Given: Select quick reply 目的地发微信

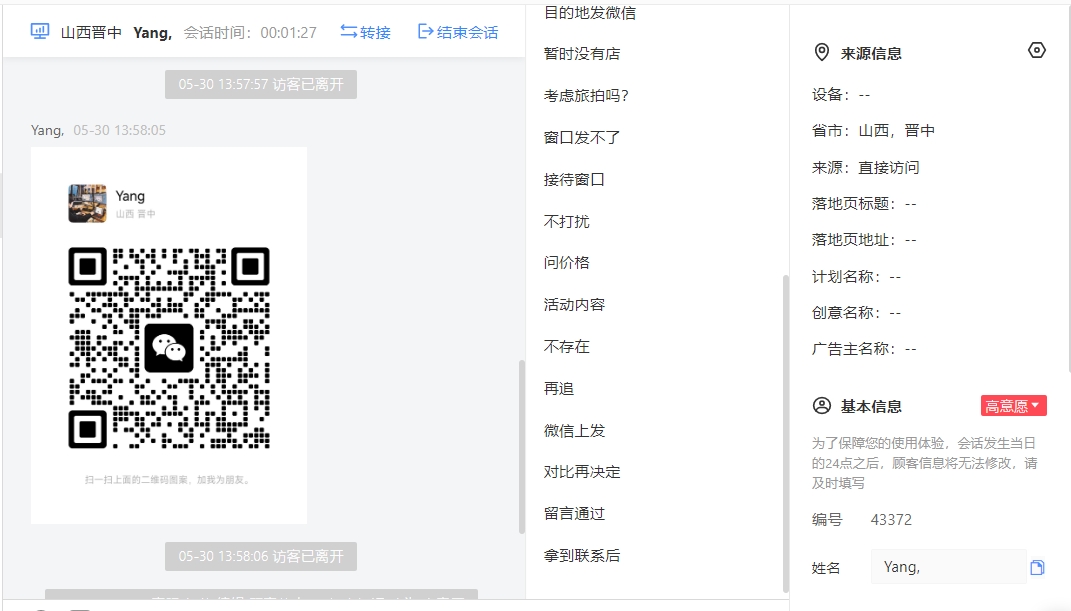Looking at the screenshot, I should [x=589, y=12].
